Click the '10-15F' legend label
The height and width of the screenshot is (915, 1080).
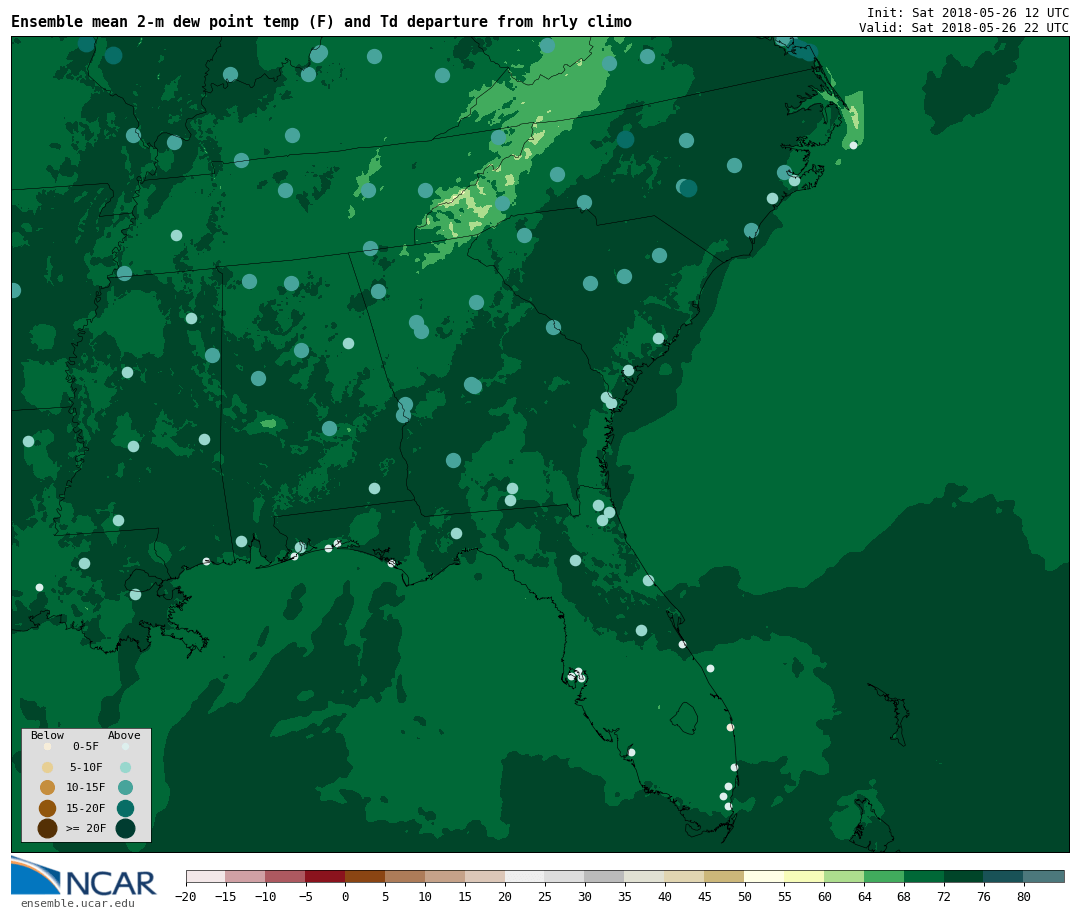tap(86, 787)
